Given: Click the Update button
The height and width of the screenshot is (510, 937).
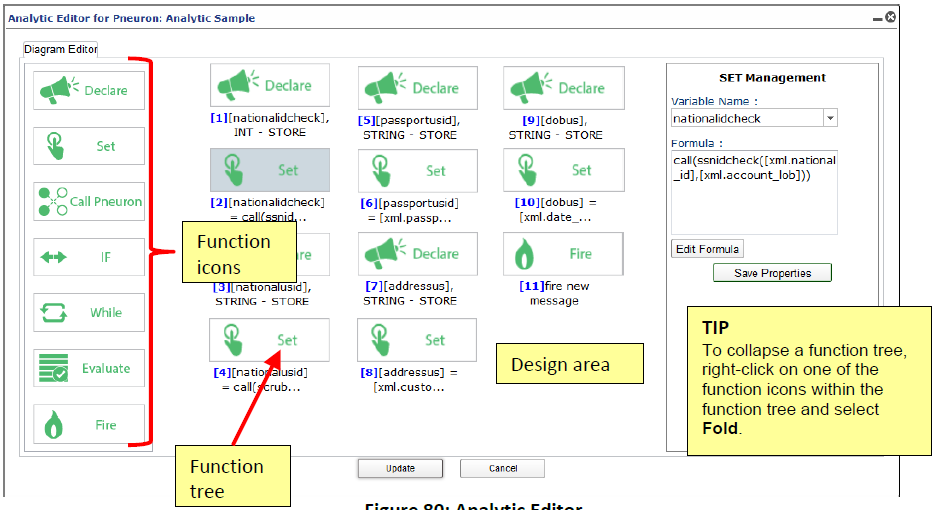Looking at the screenshot, I should pyautogui.click(x=400, y=468).
